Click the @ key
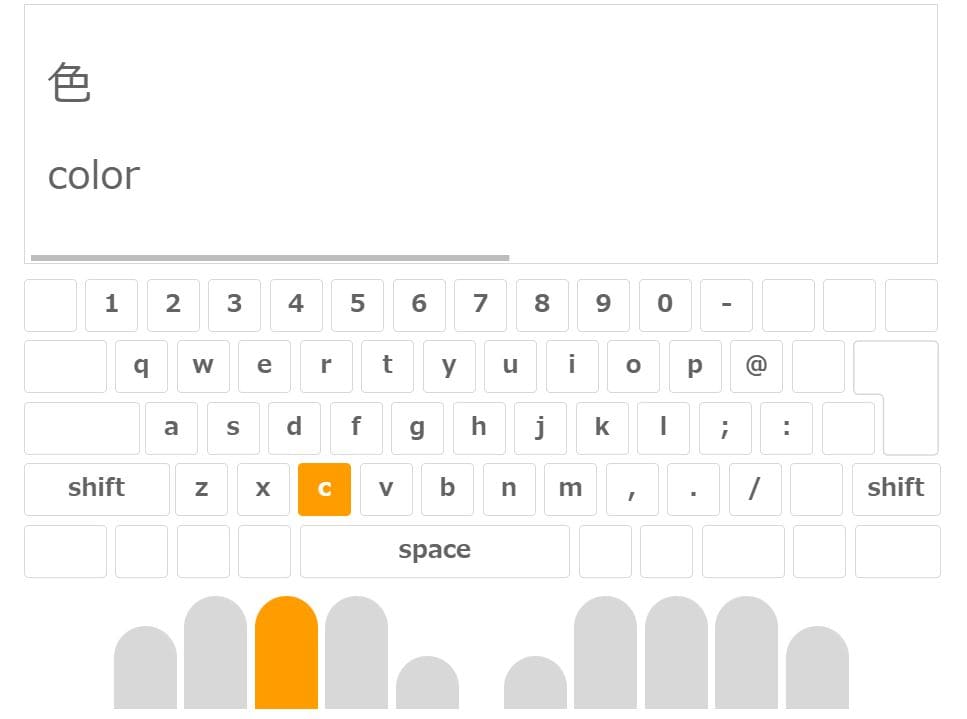This screenshot has height=719, width=967. coord(756,366)
